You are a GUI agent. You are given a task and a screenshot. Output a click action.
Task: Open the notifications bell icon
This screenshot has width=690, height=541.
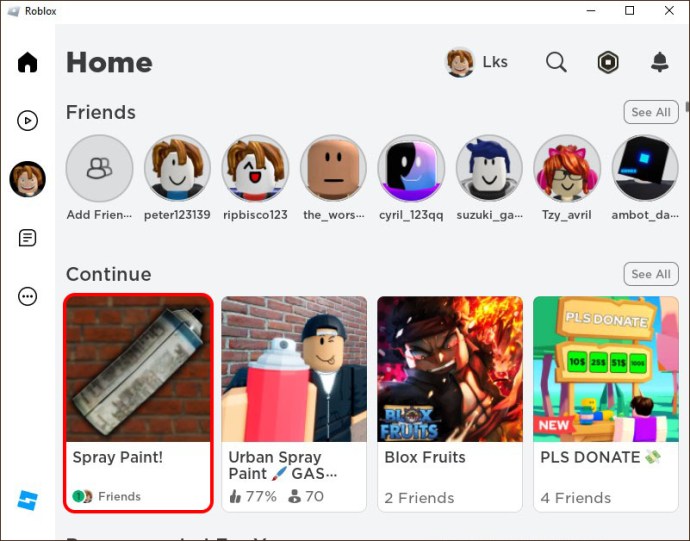[x=660, y=62]
